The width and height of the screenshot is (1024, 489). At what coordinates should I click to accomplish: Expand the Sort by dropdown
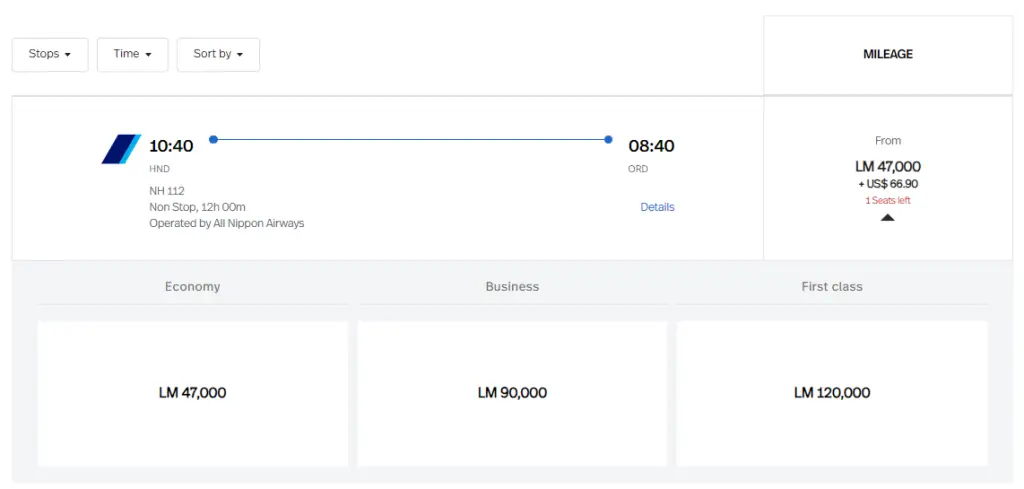[x=218, y=54]
